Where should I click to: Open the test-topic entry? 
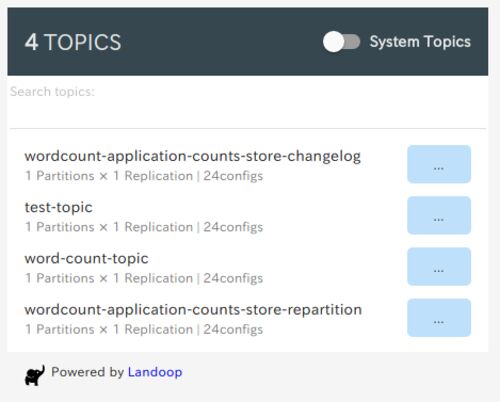click(59, 207)
